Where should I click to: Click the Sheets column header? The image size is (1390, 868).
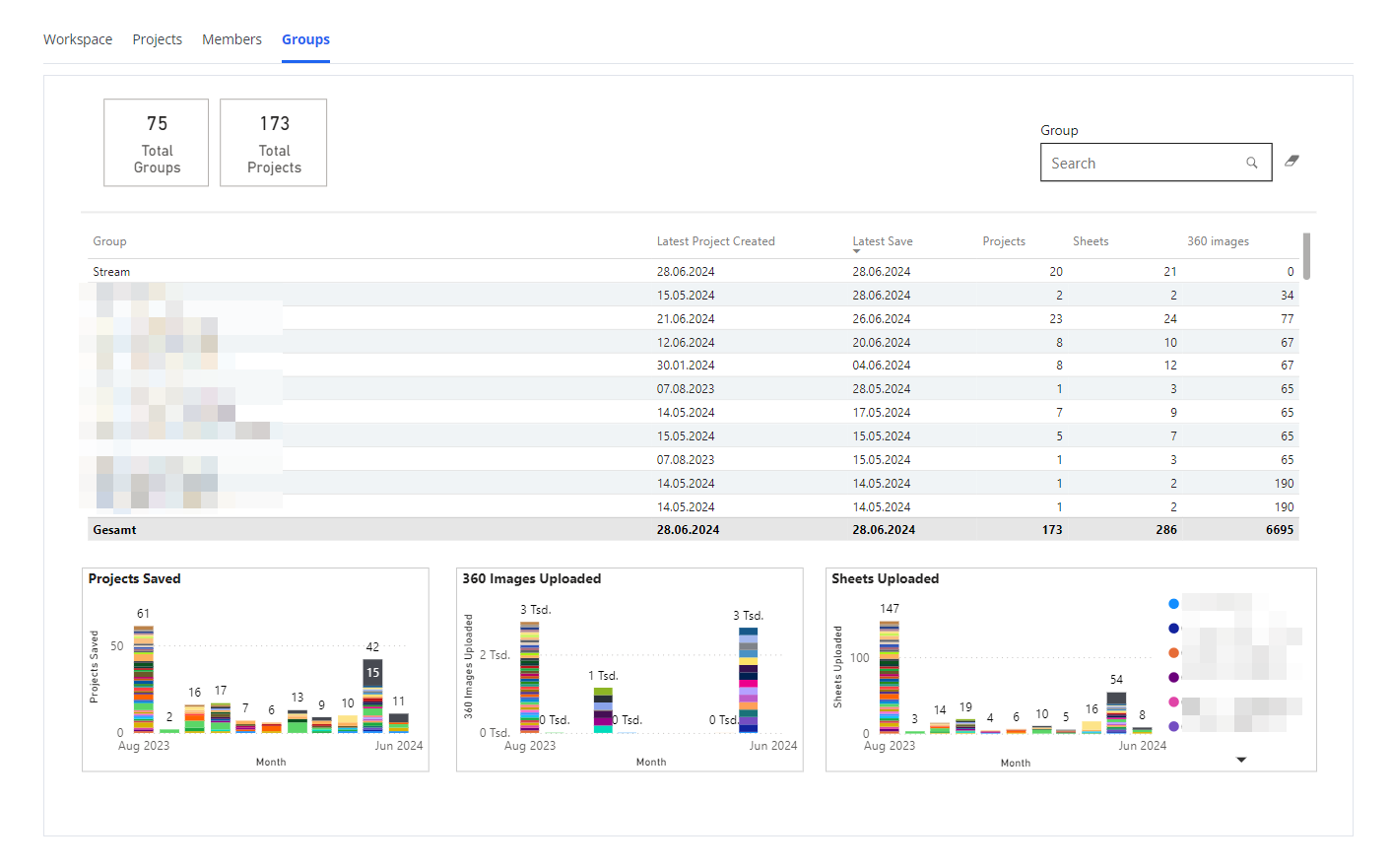coord(1090,241)
